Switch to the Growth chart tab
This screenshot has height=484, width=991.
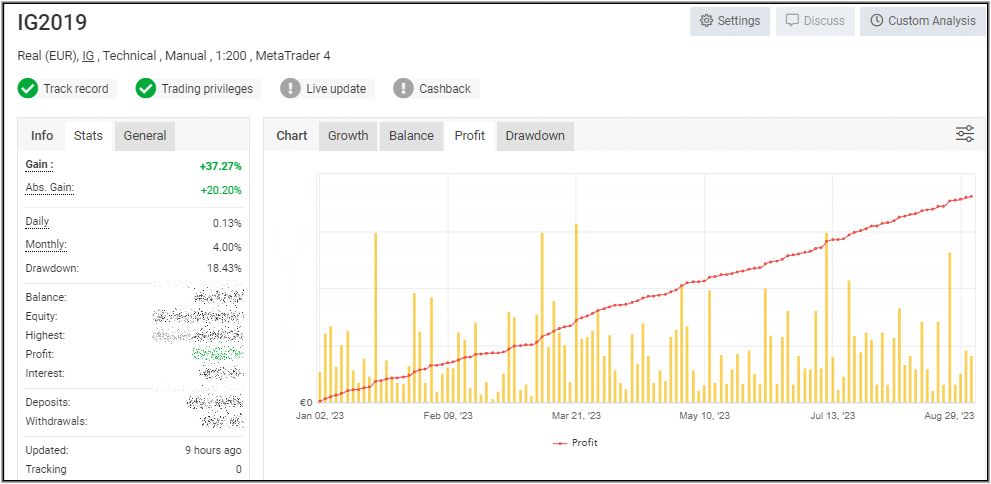348,136
